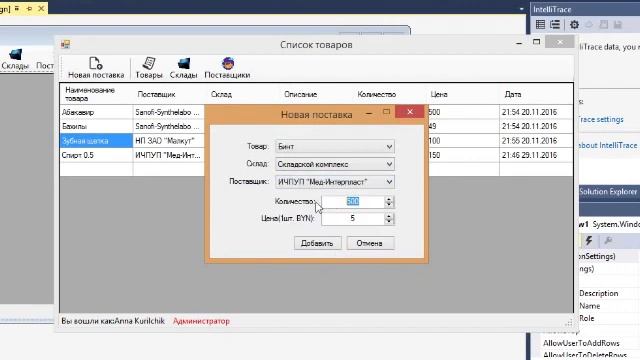Click IntelliTrace events list view icon
Viewport: 640px width, 360px height.
pos(540,24)
